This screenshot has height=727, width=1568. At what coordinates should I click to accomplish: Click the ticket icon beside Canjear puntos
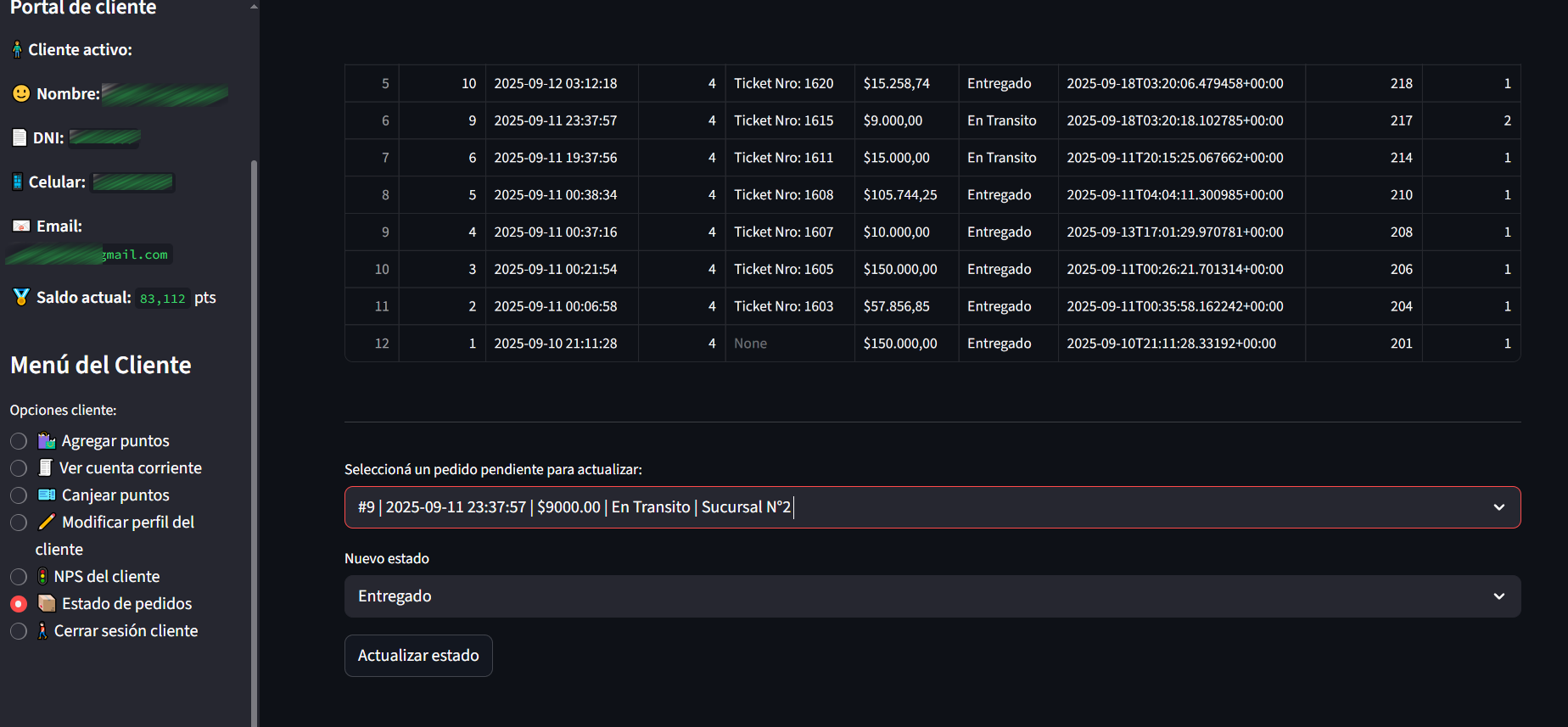[47, 495]
